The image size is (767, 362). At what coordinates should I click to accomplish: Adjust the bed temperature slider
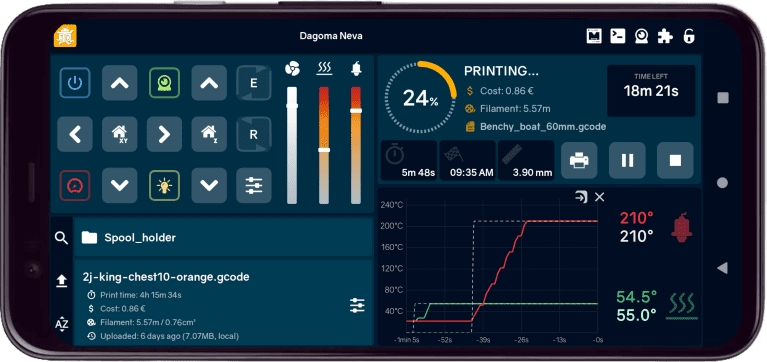324,145
